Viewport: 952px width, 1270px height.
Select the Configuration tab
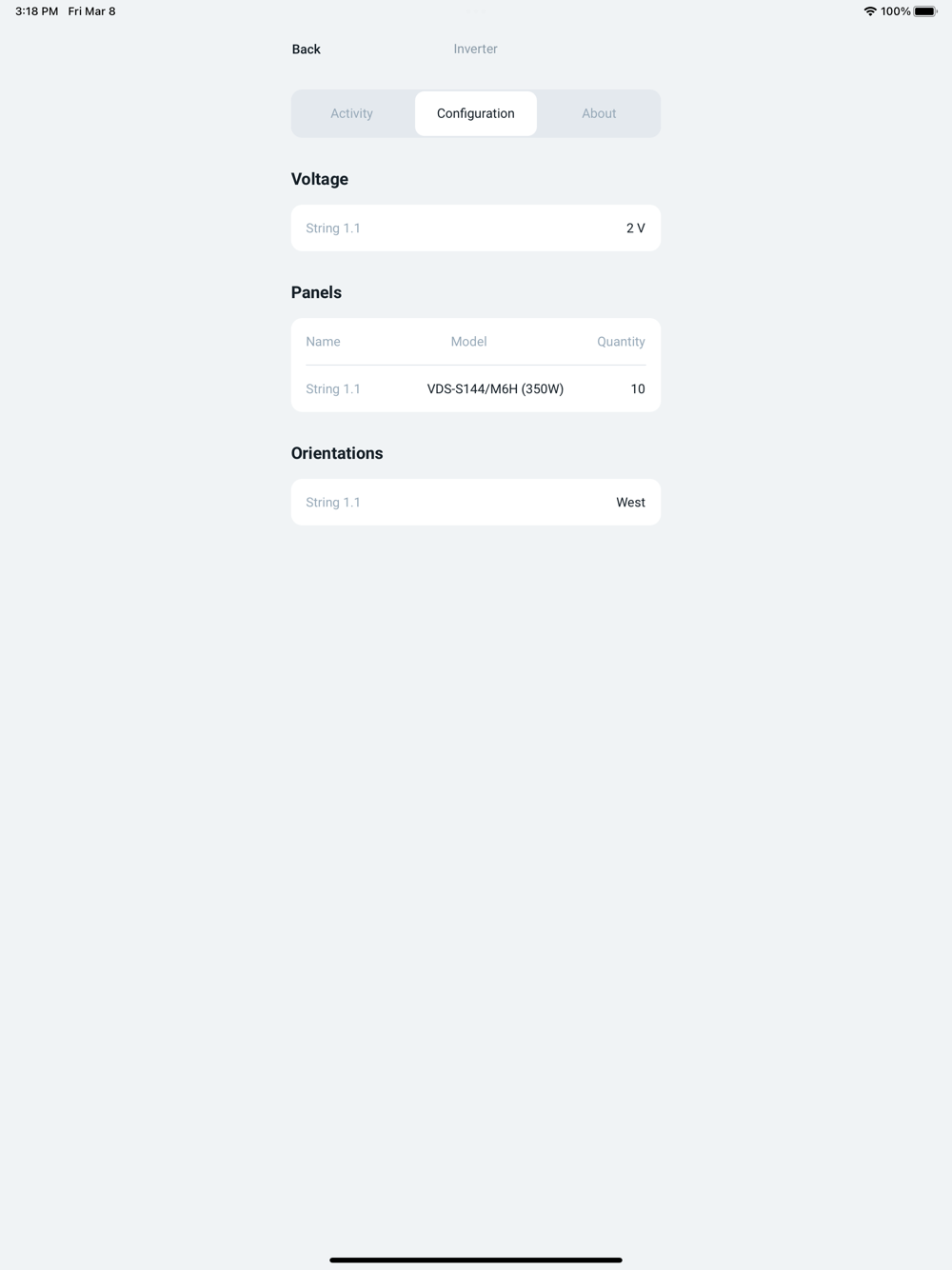[x=476, y=113]
